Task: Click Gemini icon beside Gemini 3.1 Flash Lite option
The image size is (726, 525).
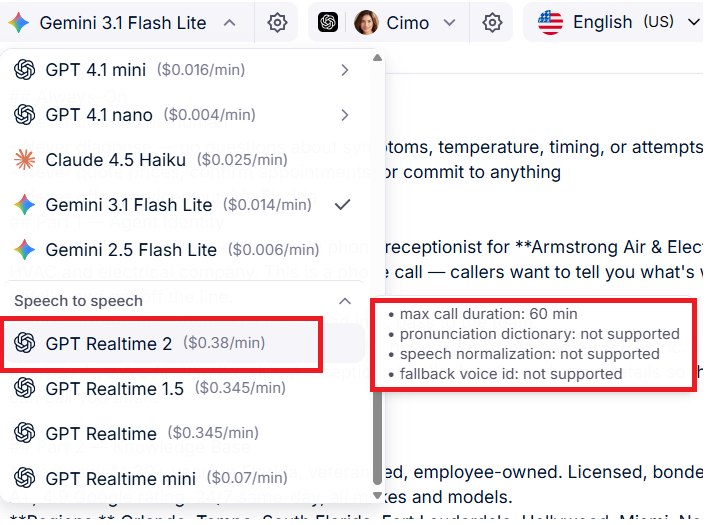Action: [25, 205]
